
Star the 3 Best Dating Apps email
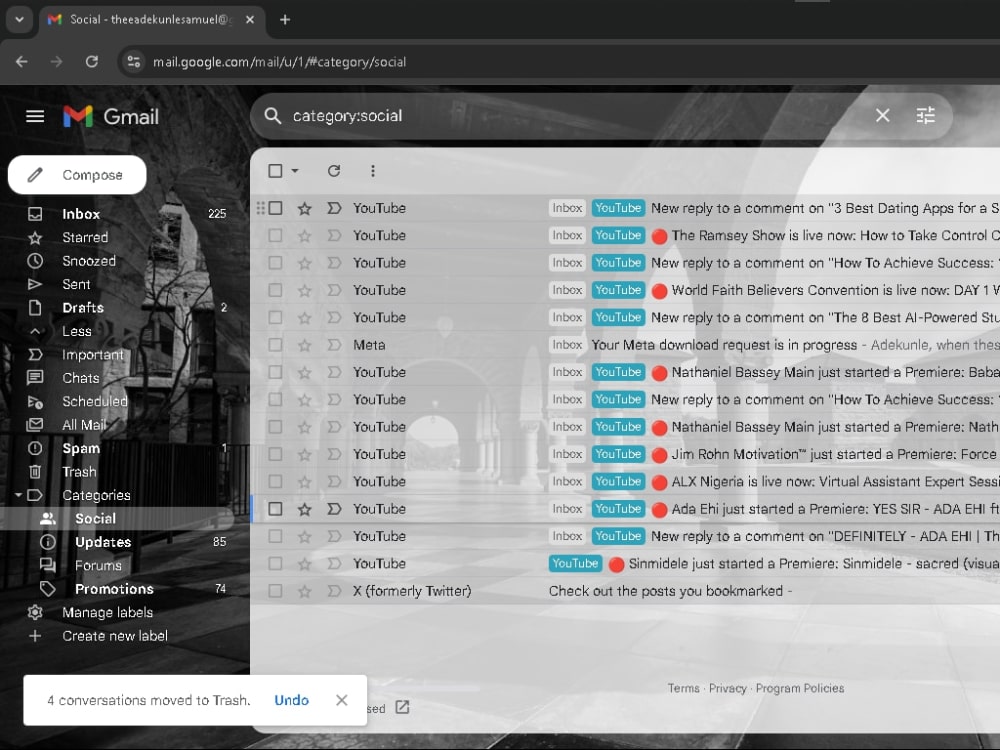305,208
